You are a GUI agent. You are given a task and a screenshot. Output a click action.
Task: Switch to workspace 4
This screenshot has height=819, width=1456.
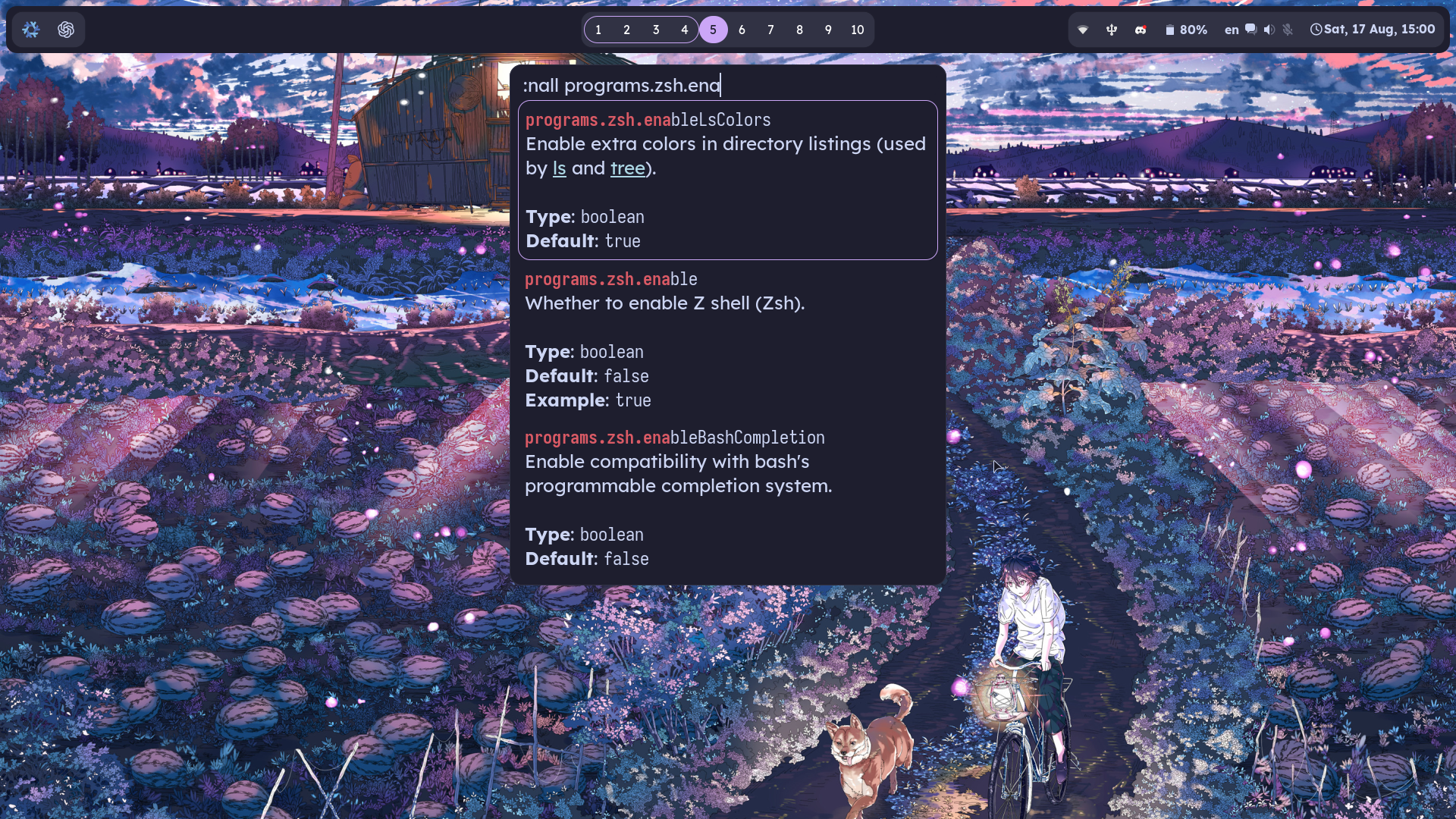(x=685, y=30)
